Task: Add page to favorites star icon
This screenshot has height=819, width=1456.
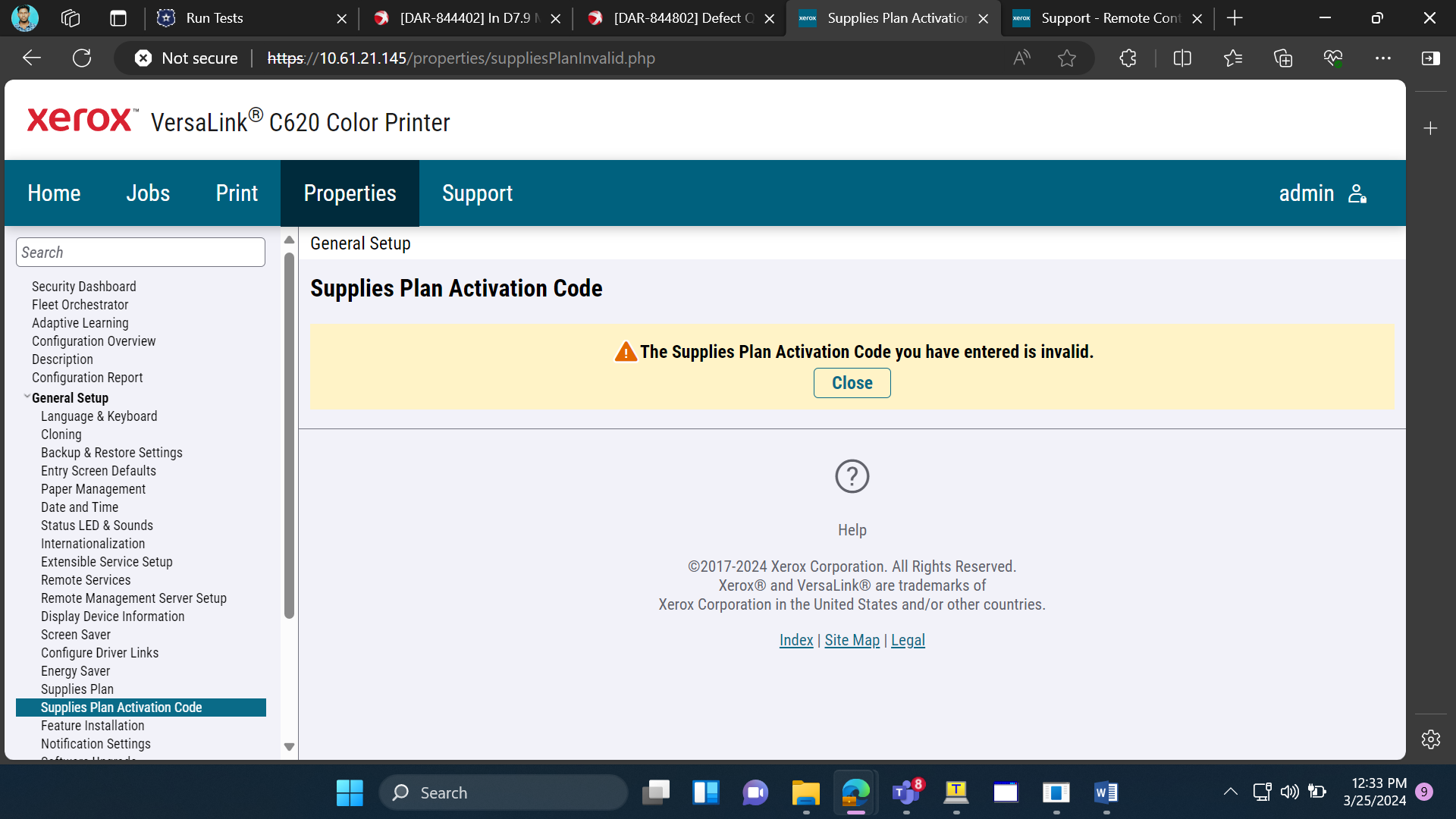Action: click(1067, 58)
